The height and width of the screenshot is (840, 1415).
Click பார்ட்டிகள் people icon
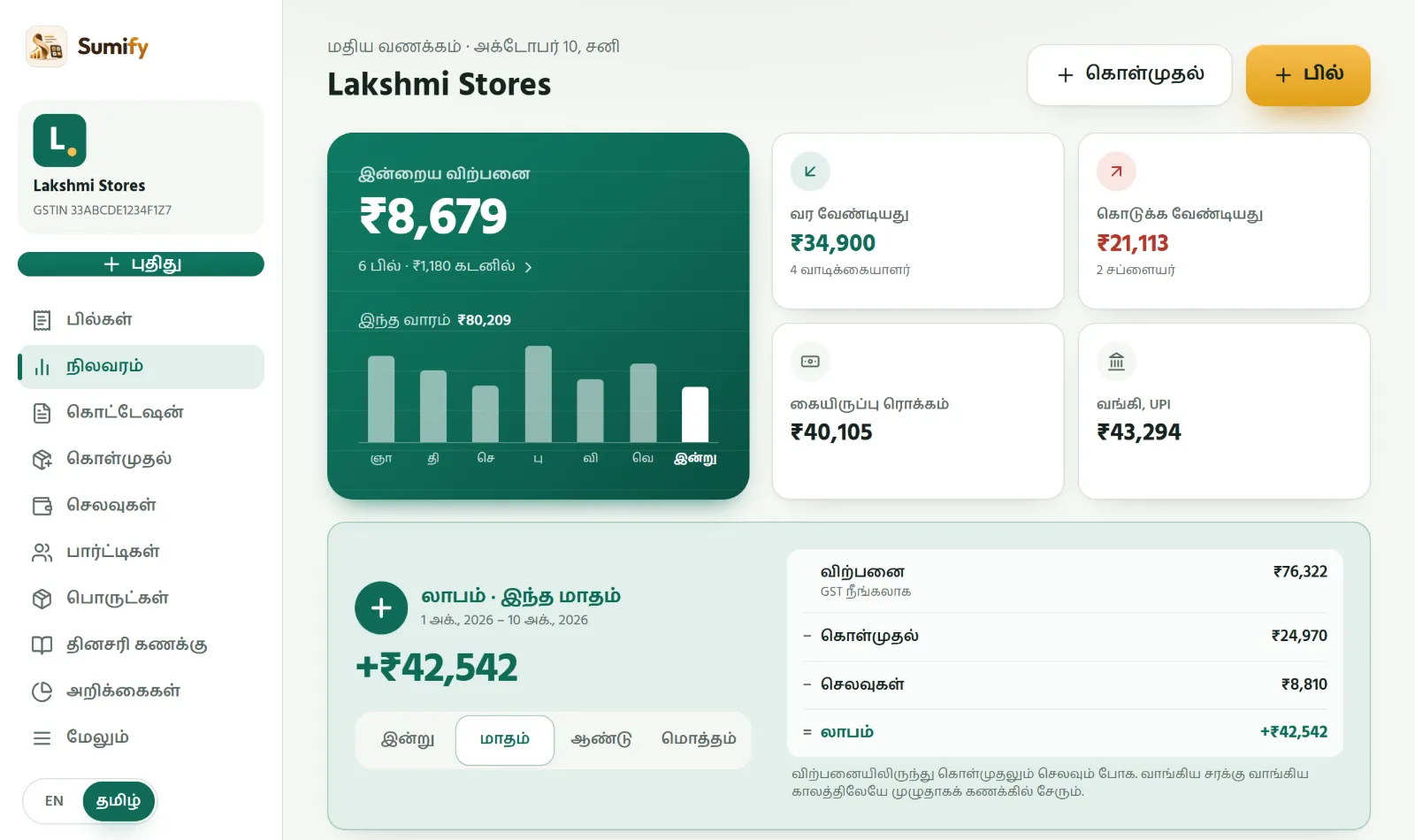pyautogui.click(x=42, y=553)
